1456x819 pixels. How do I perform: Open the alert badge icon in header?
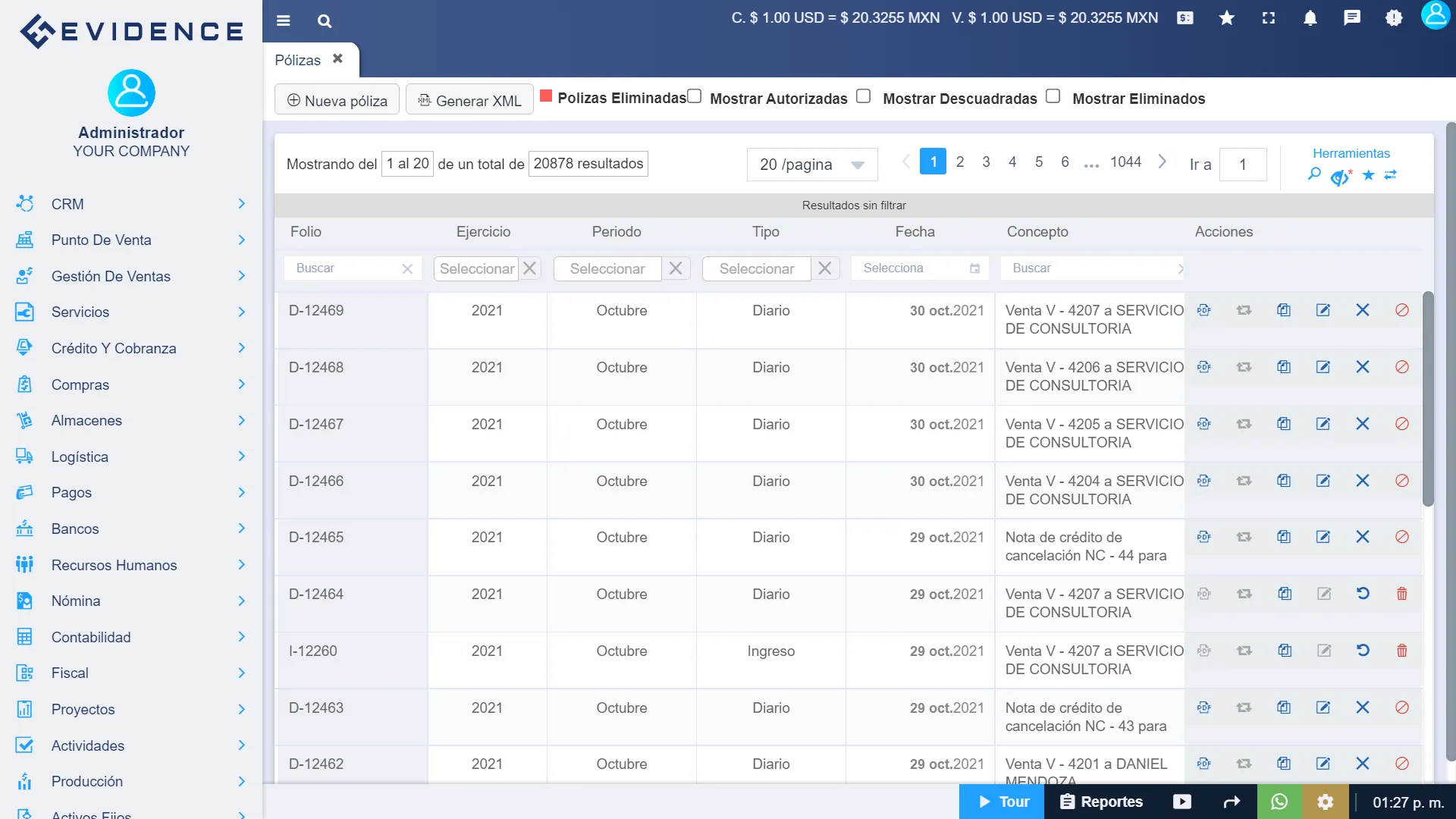pos(1394,17)
